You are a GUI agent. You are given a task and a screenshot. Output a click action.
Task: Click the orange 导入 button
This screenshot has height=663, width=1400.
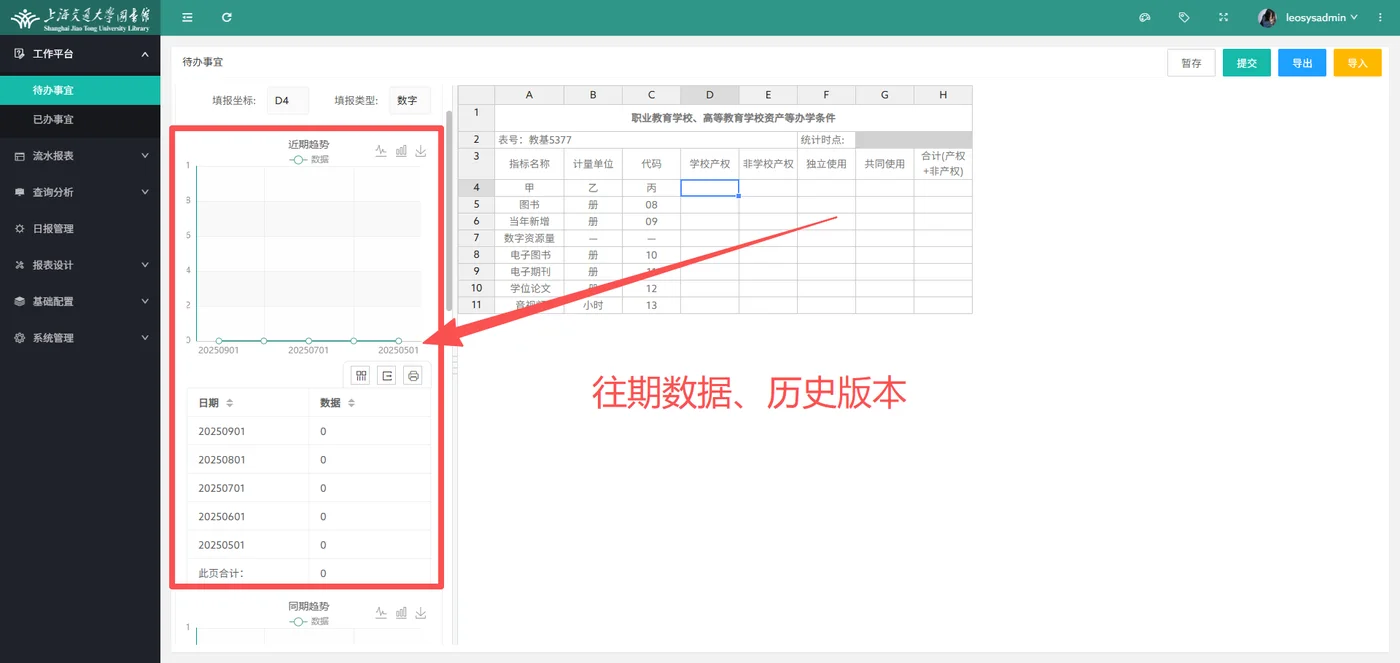click(x=1357, y=63)
